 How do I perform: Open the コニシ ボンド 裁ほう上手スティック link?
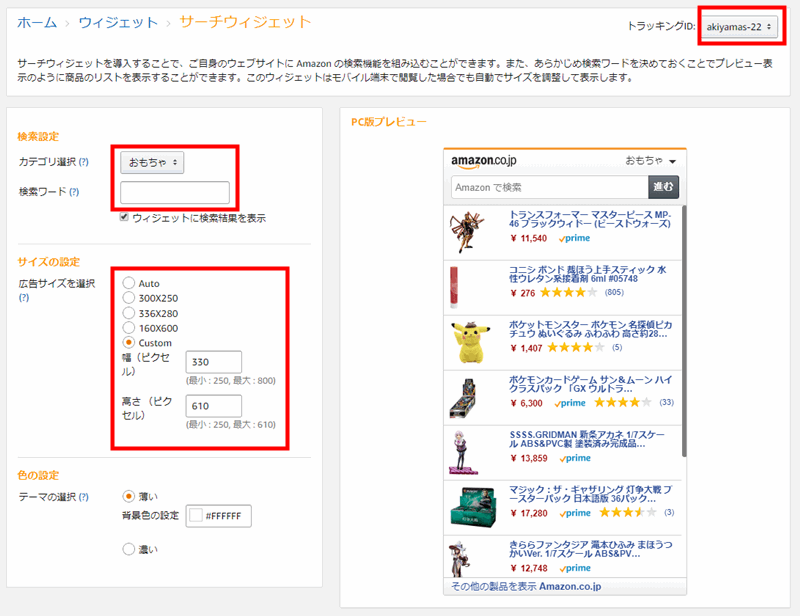point(587,274)
